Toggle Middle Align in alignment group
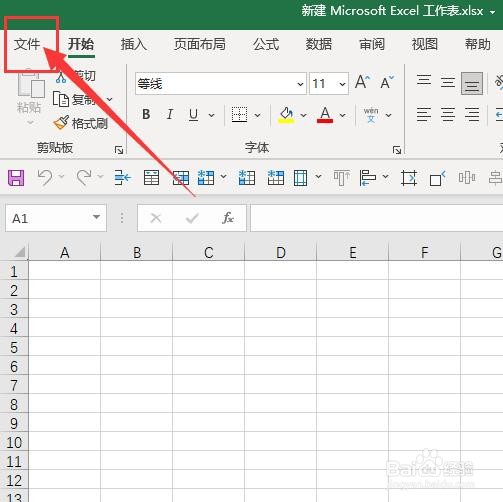 (448, 82)
